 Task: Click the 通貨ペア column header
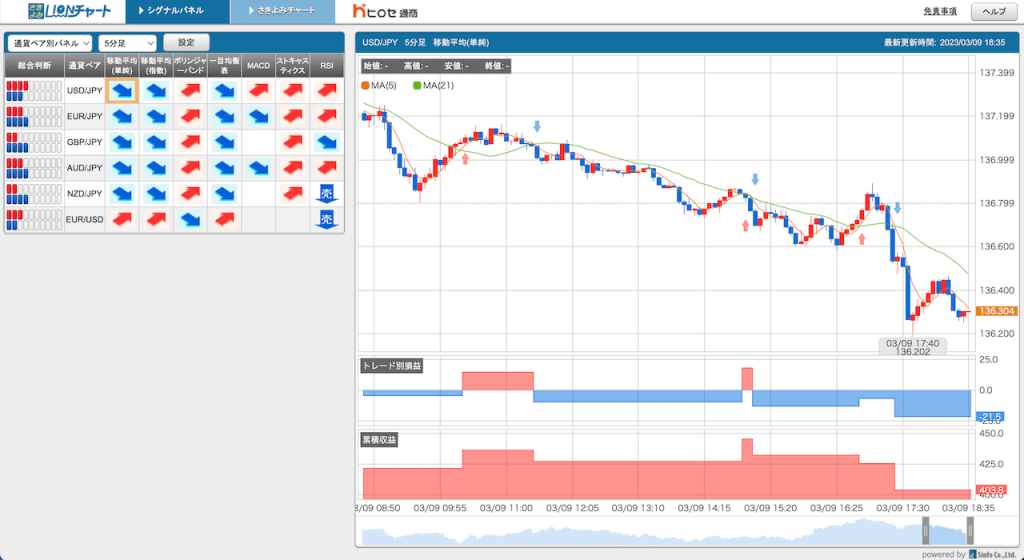tap(84, 66)
